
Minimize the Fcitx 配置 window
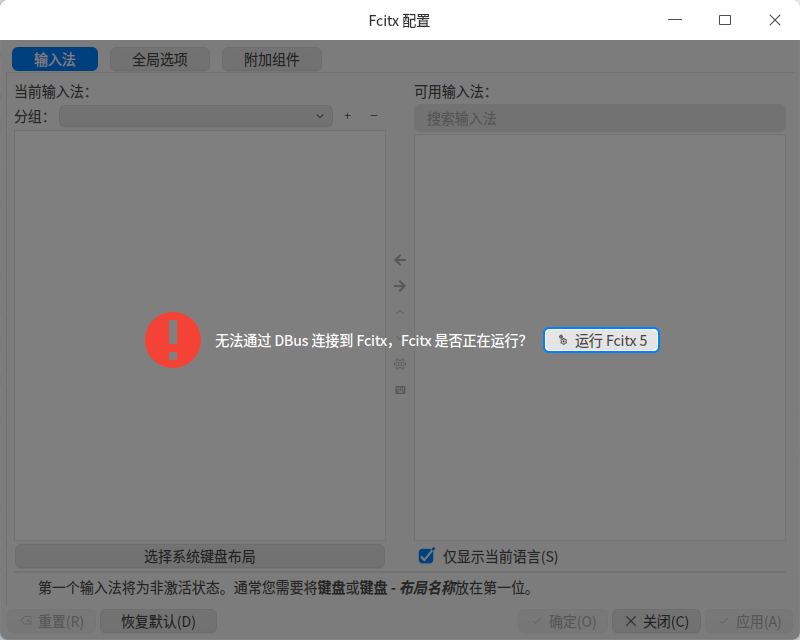675,20
